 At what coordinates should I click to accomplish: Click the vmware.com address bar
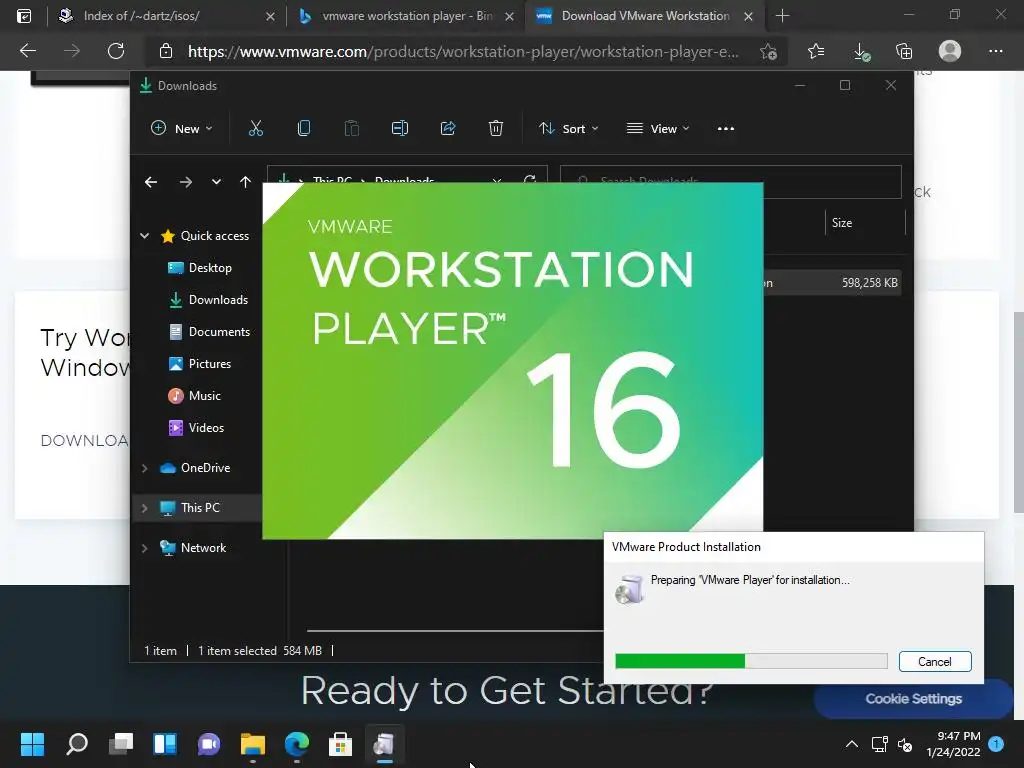pos(463,52)
